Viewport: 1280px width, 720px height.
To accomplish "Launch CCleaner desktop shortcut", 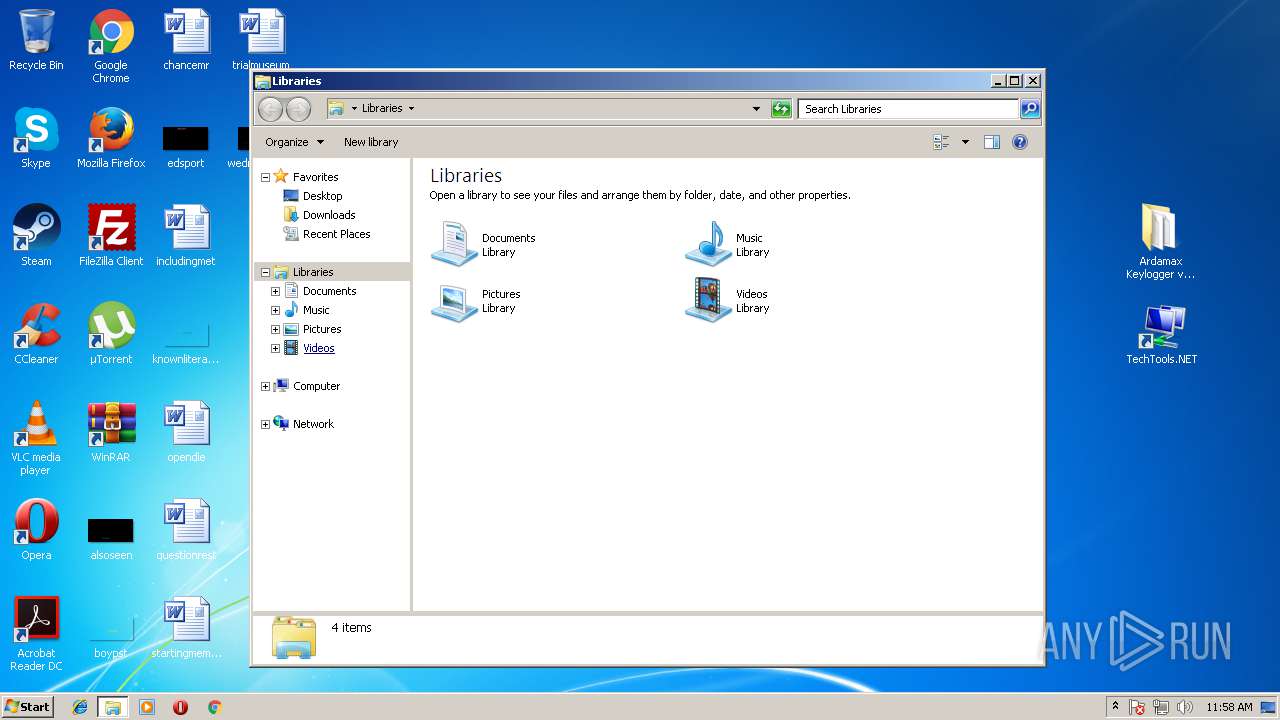I will 36,334.
